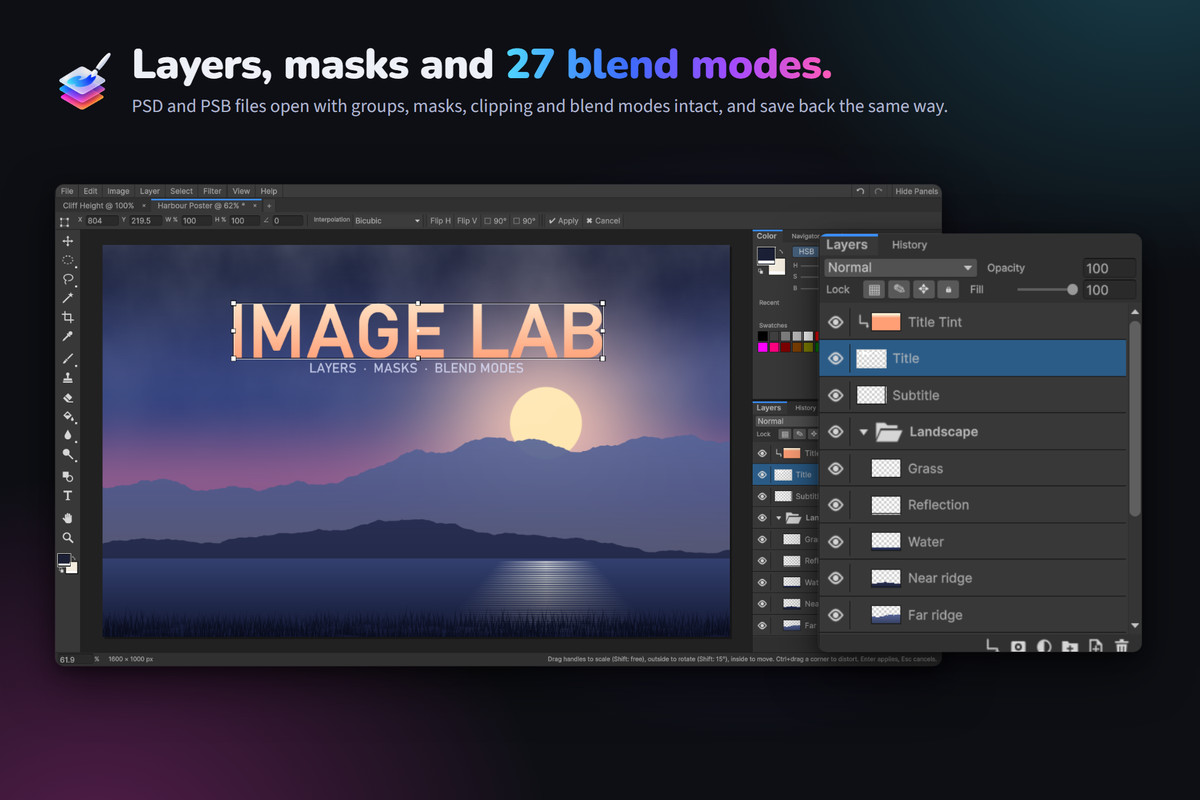Screen dimensions: 1200x800
Task: Select the Crop tool
Action: click(x=68, y=317)
